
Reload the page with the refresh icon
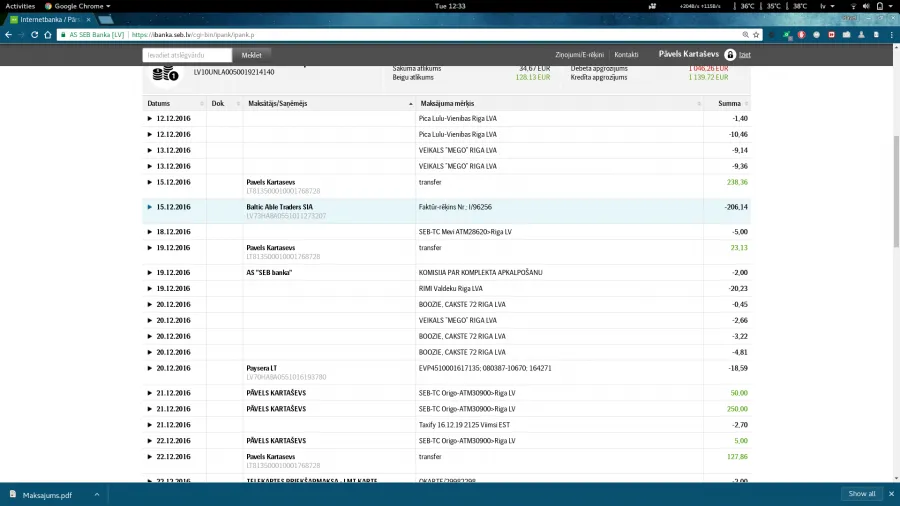[34, 35]
